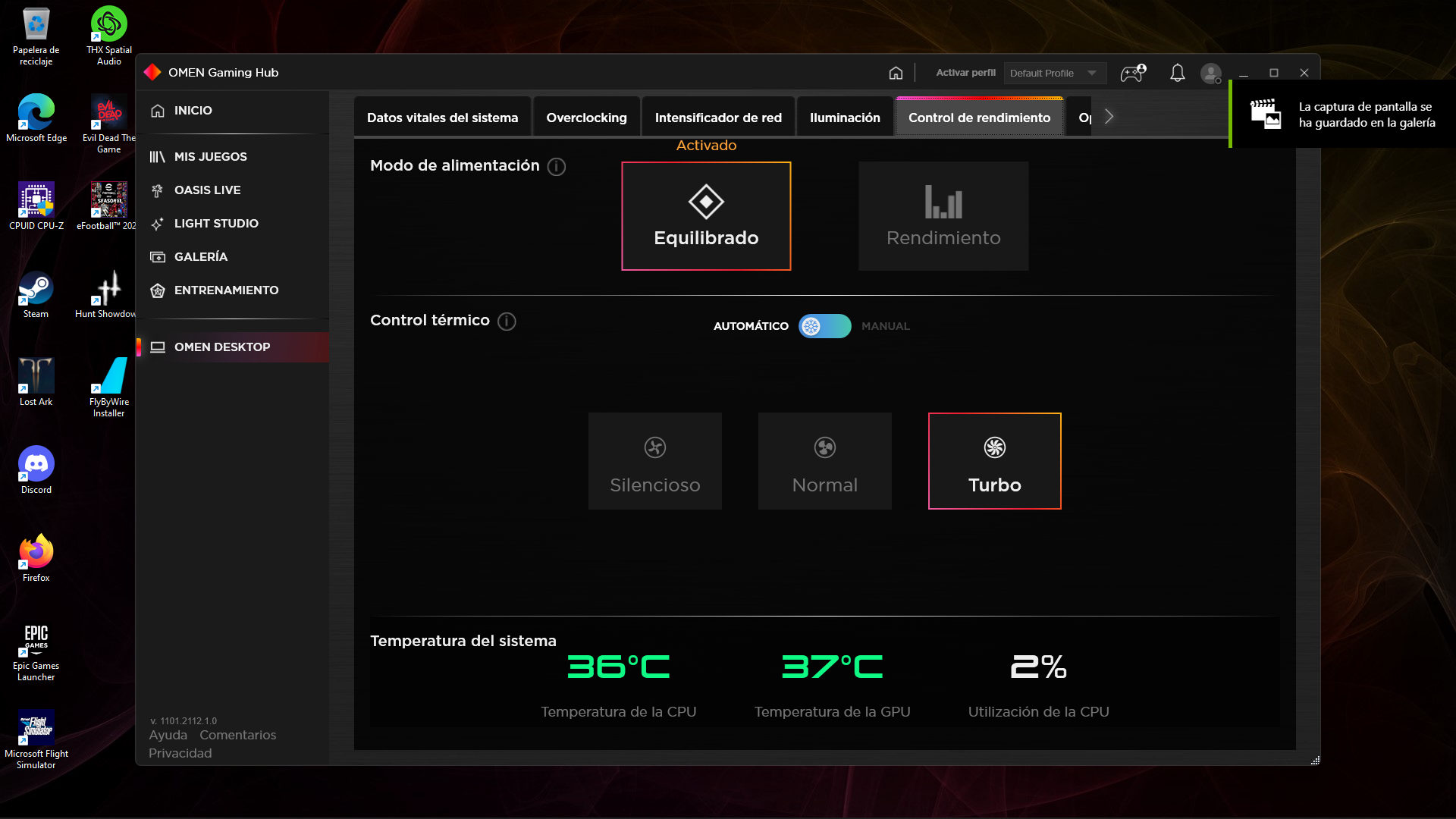Select Silencioso fan mode

point(655,461)
